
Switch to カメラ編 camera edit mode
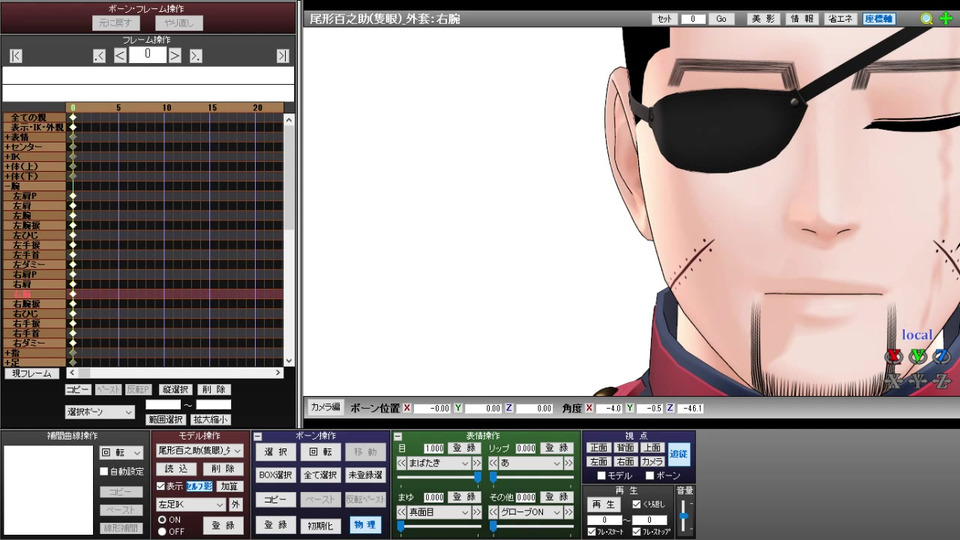(x=325, y=407)
